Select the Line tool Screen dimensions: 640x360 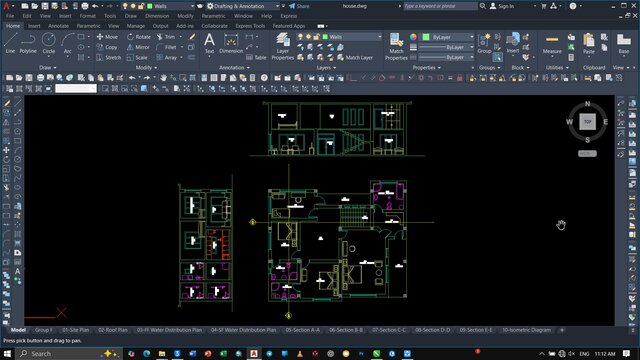(x=10, y=43)
